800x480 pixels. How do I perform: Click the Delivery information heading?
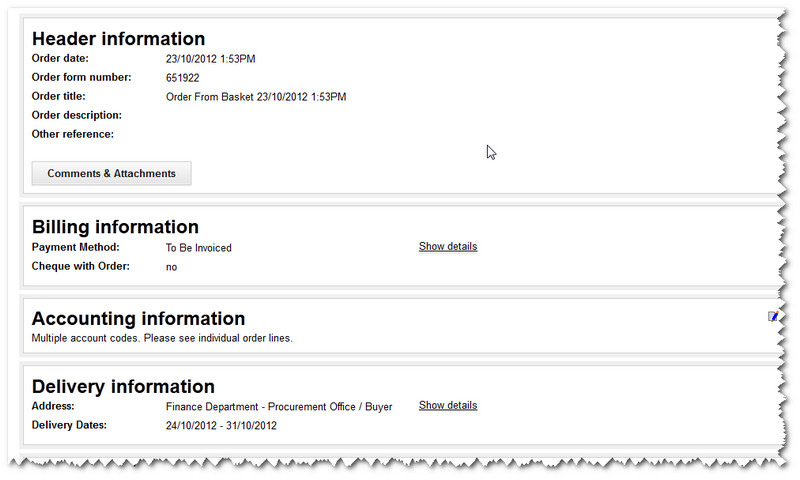(x=123, y=386)
